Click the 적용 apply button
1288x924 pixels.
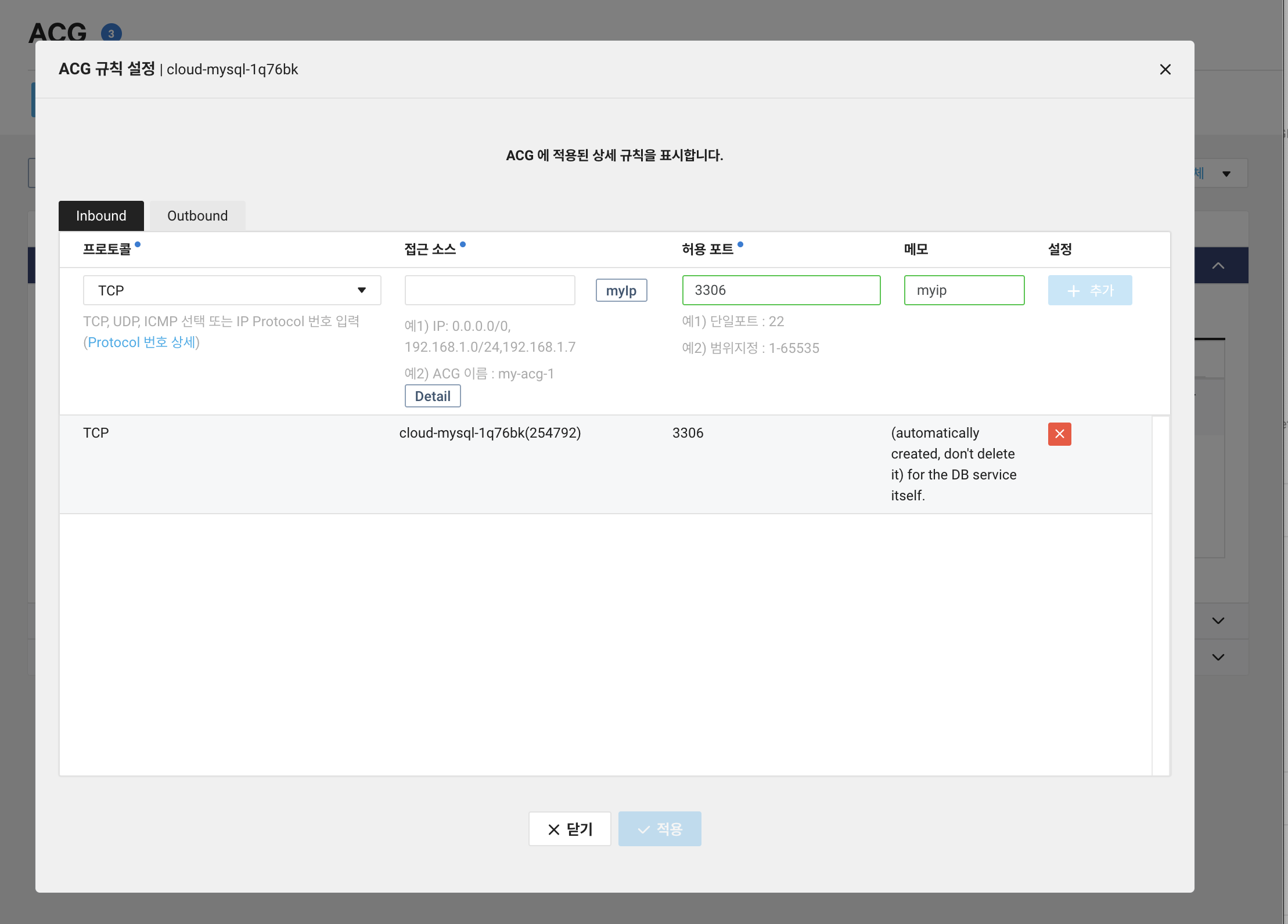point(660,829)
